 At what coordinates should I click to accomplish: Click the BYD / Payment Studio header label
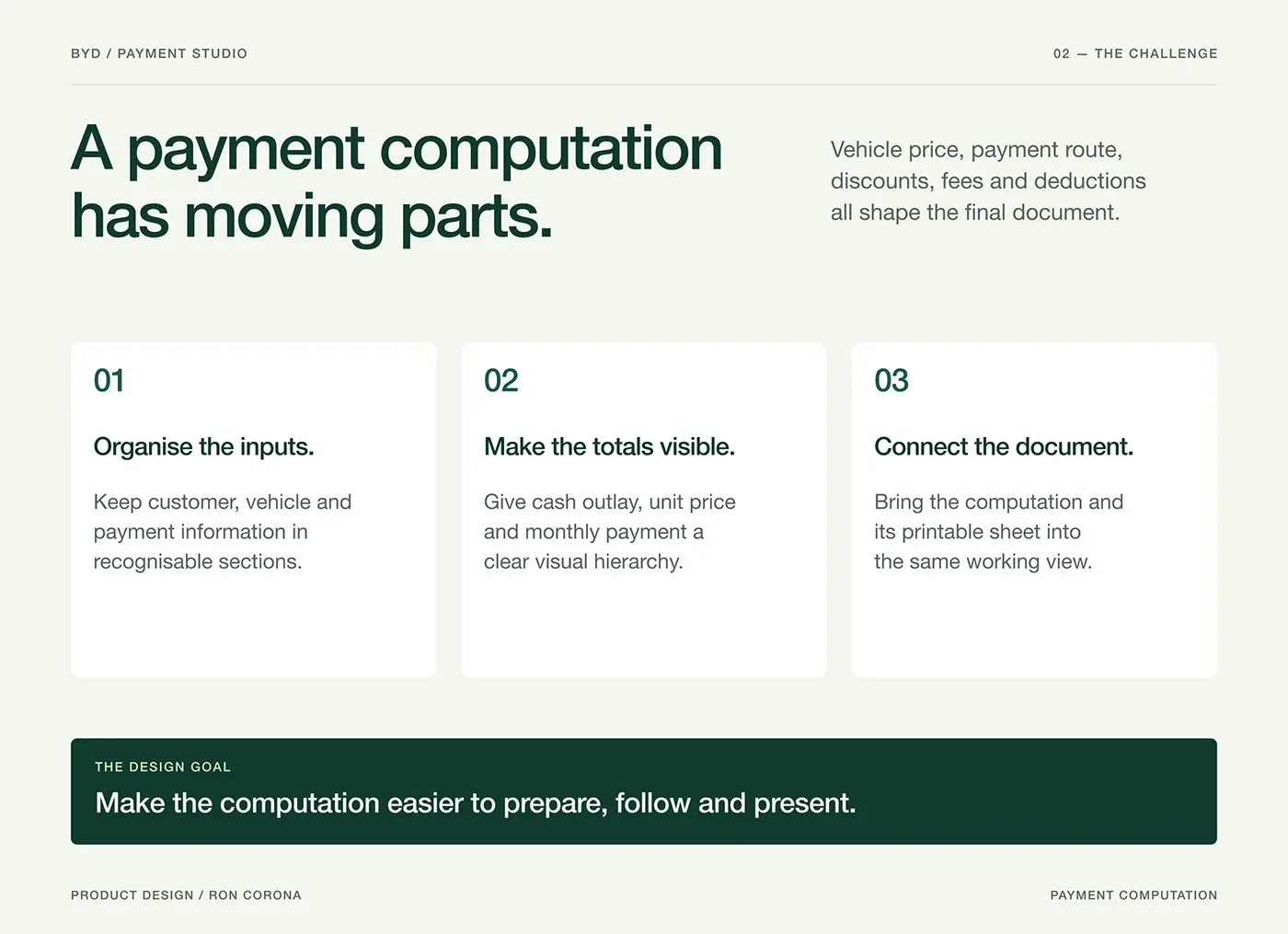tap(159, 53)
